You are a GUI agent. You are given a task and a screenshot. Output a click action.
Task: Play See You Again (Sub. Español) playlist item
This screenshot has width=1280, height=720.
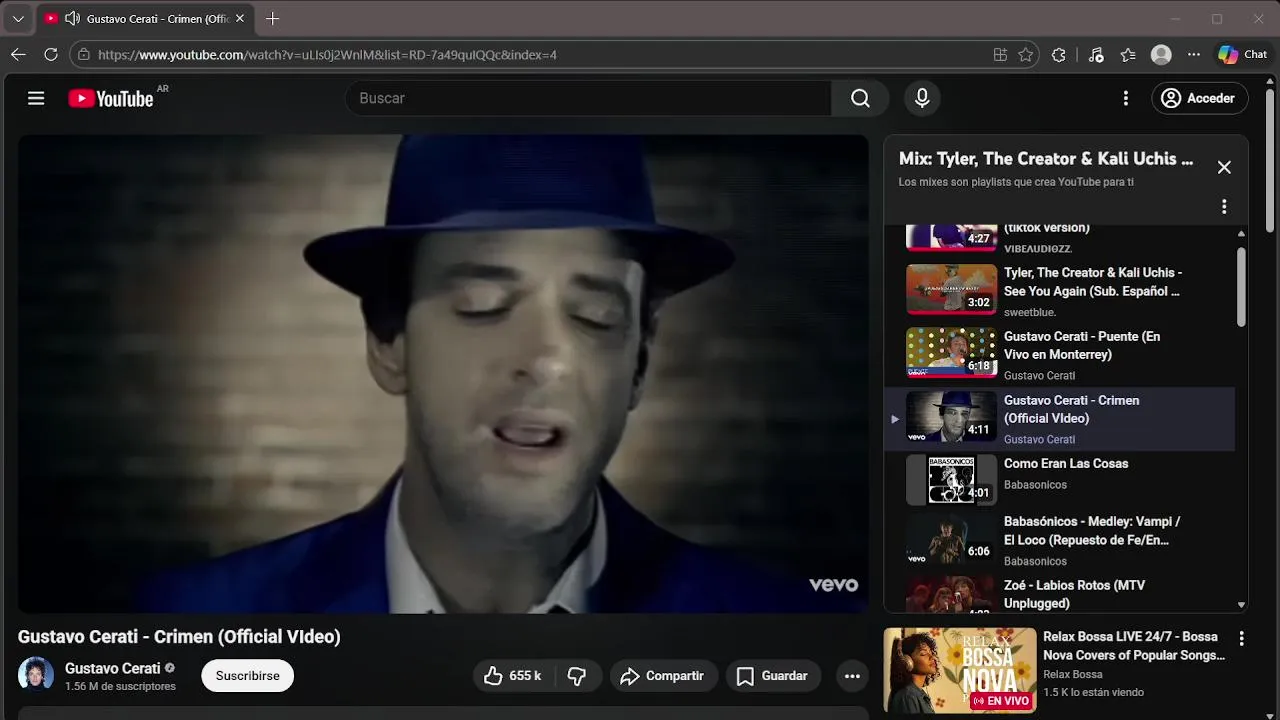click(x=1059, y=291)
